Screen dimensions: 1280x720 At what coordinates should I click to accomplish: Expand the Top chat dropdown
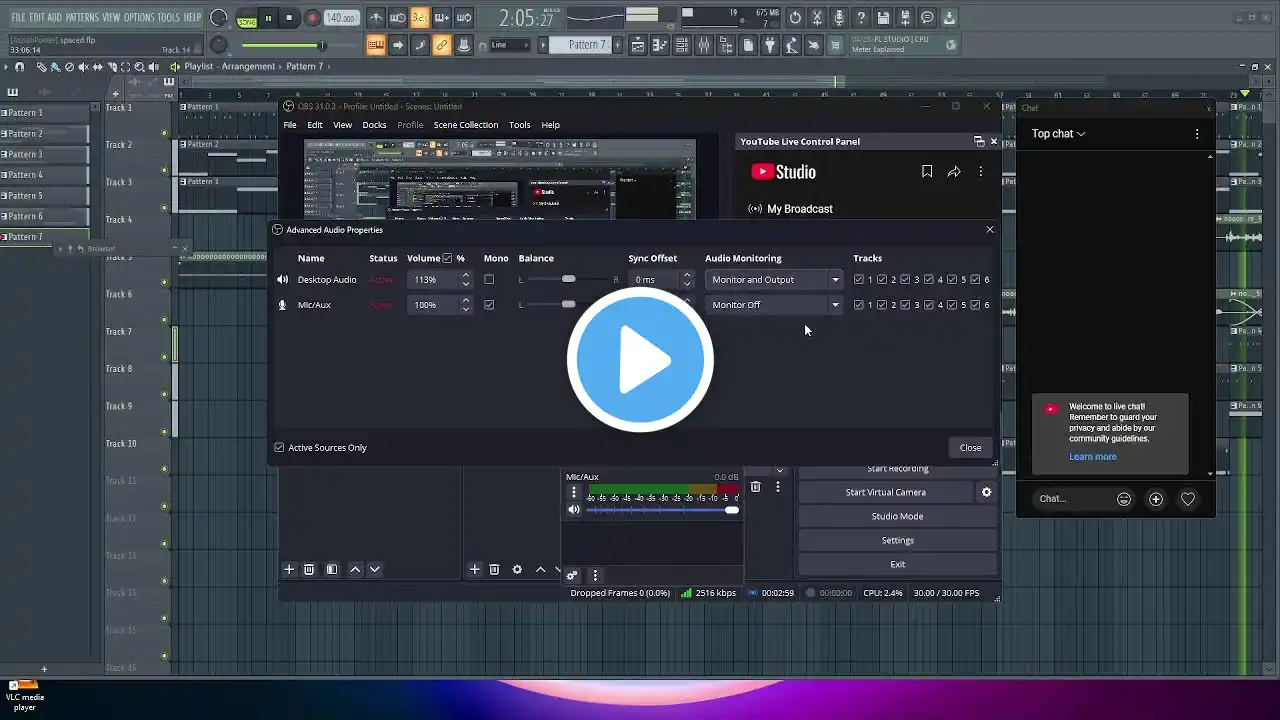(1059, 133)
